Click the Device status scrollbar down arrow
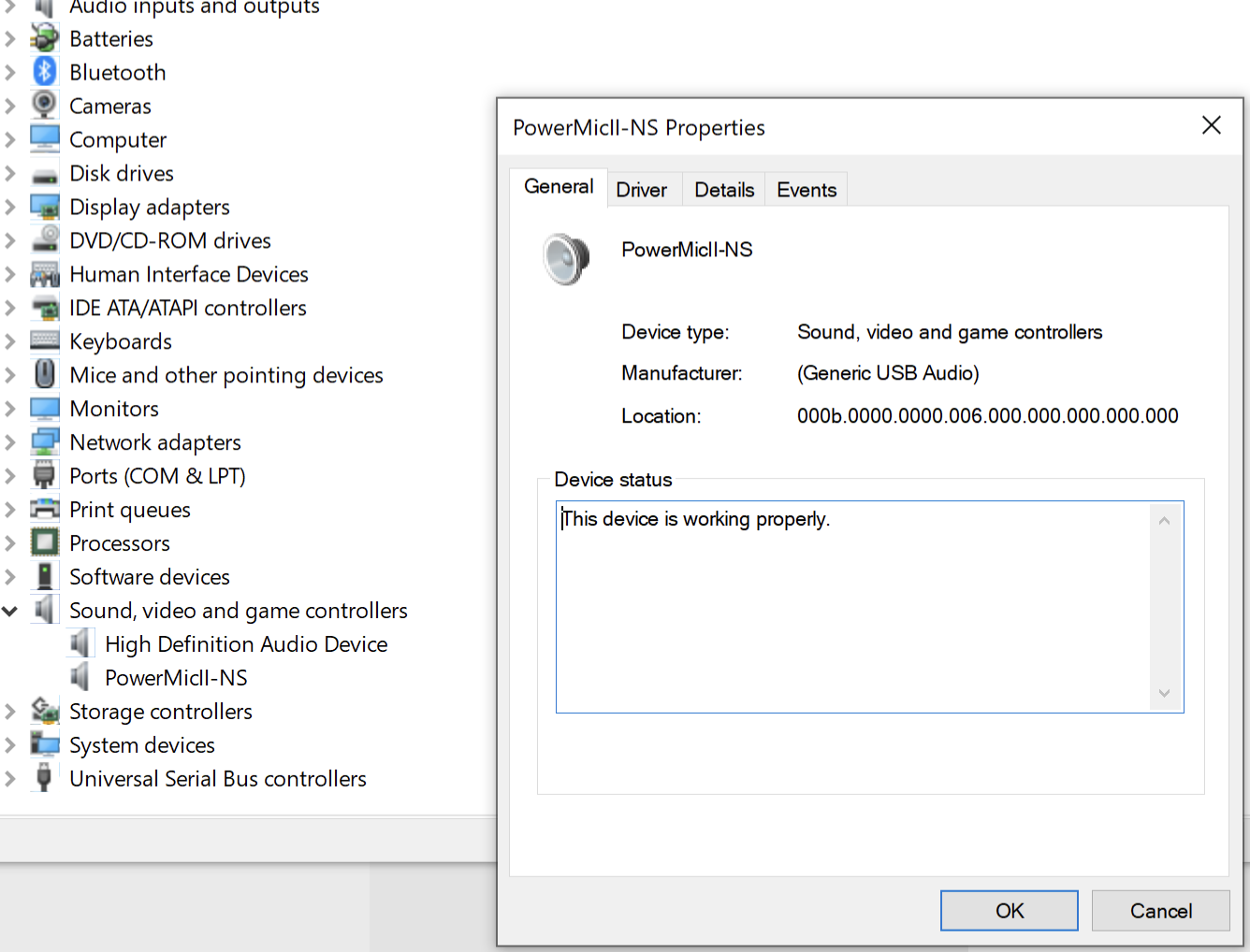This screenshot has width=1250, height=952. (1165, 693)
